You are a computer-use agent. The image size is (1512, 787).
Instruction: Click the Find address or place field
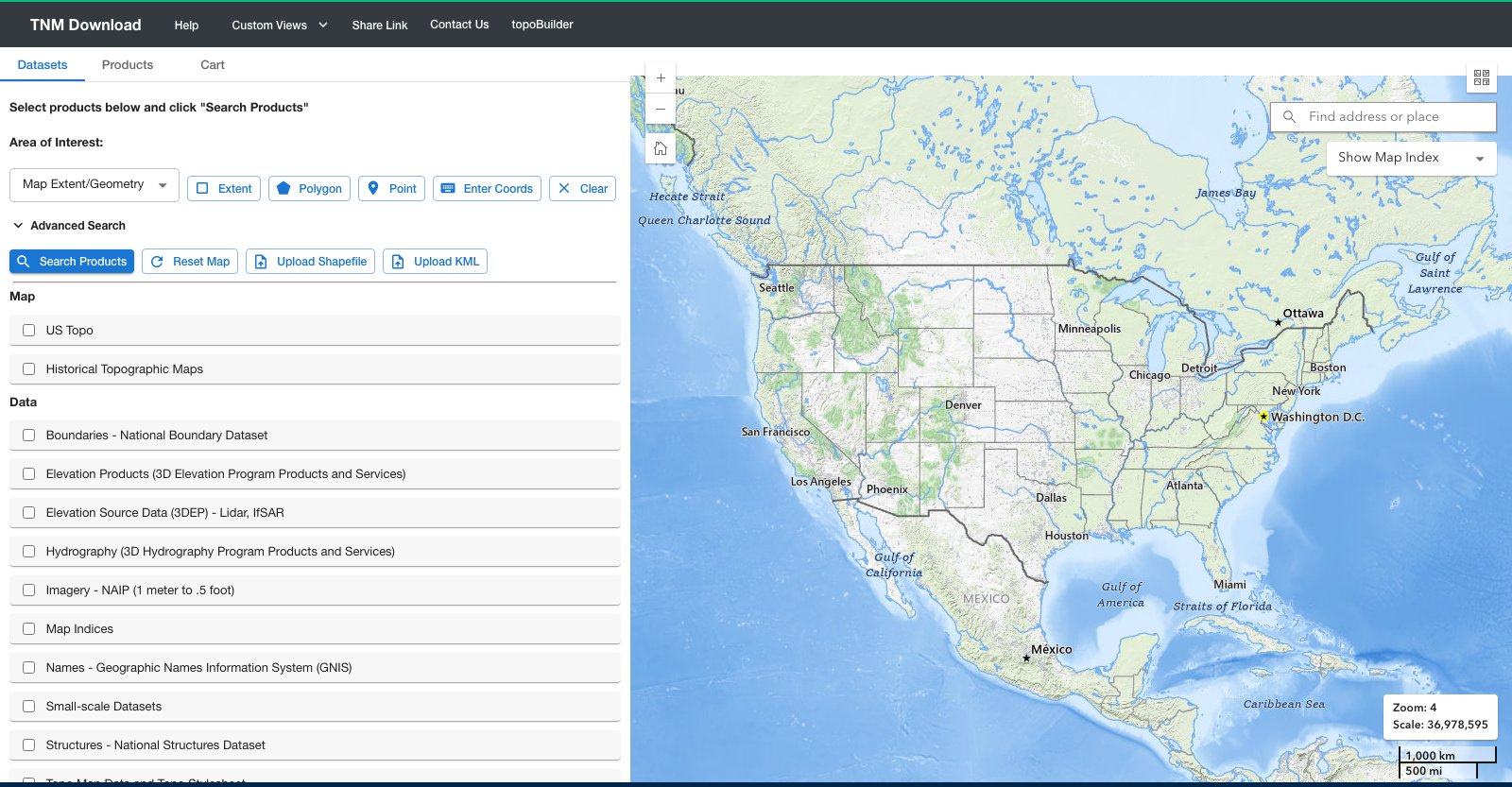(1383, 117)
